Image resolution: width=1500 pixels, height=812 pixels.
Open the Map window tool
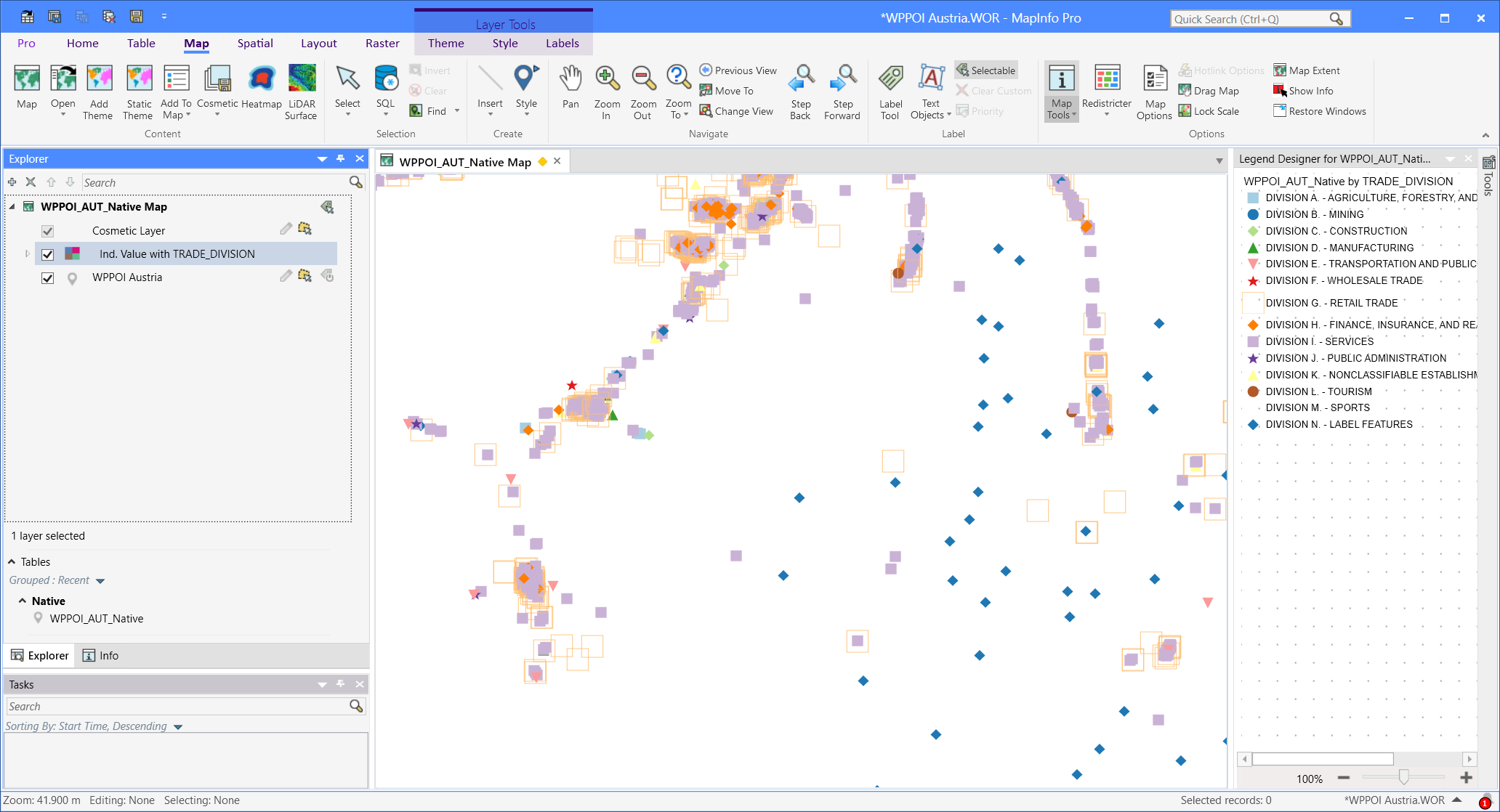coord(27,86)
